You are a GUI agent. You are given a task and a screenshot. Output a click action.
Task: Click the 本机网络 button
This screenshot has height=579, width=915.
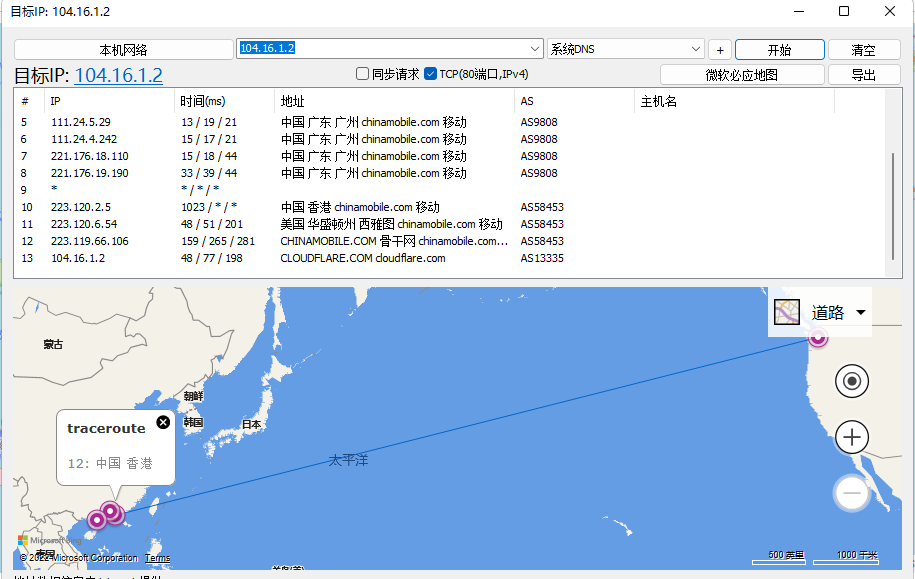tap(123, 50)
